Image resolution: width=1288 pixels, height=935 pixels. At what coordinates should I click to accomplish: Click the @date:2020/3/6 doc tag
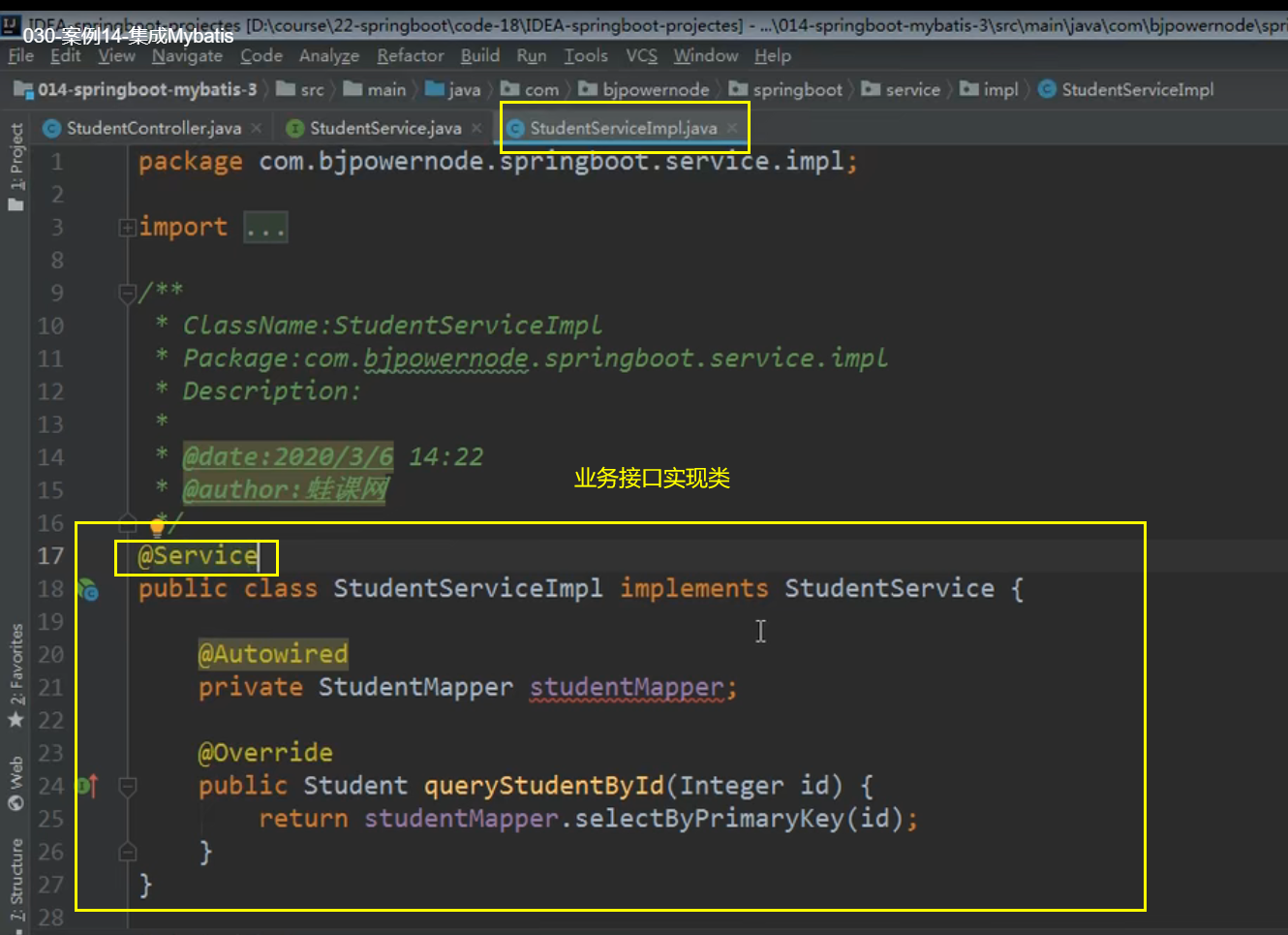coord(288,456)
